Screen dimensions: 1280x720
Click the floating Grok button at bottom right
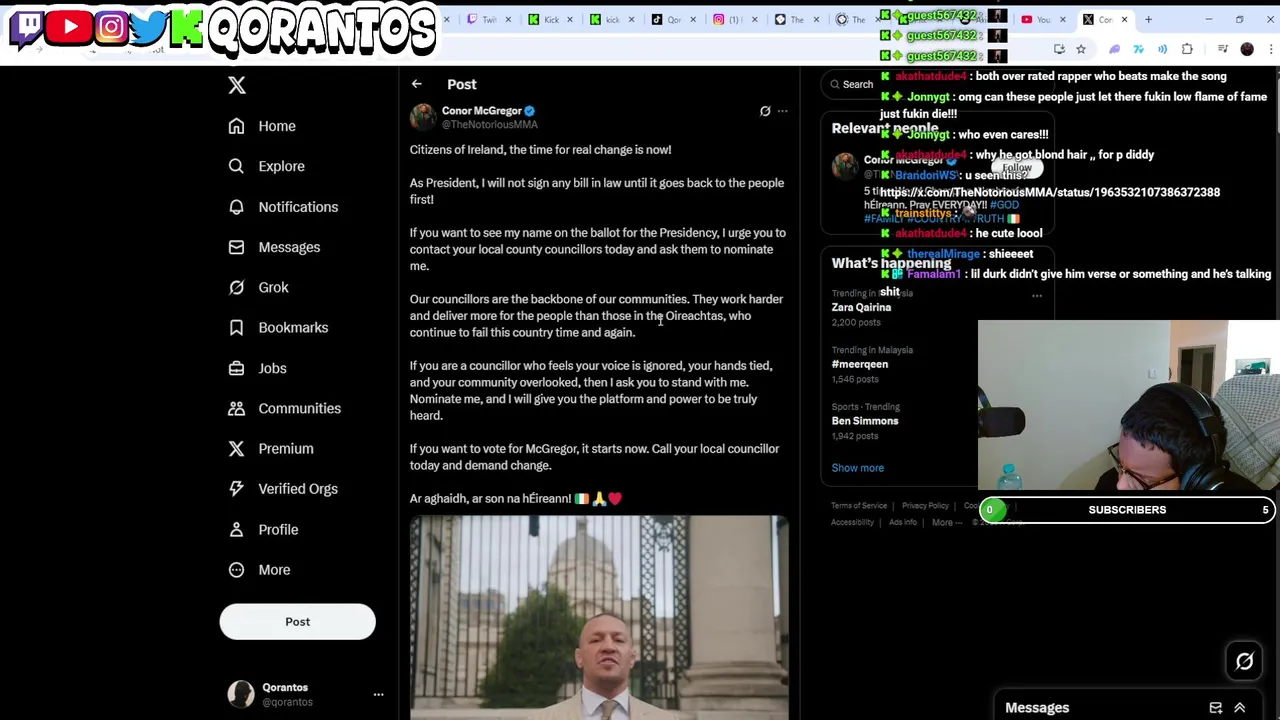point(1244,661)
